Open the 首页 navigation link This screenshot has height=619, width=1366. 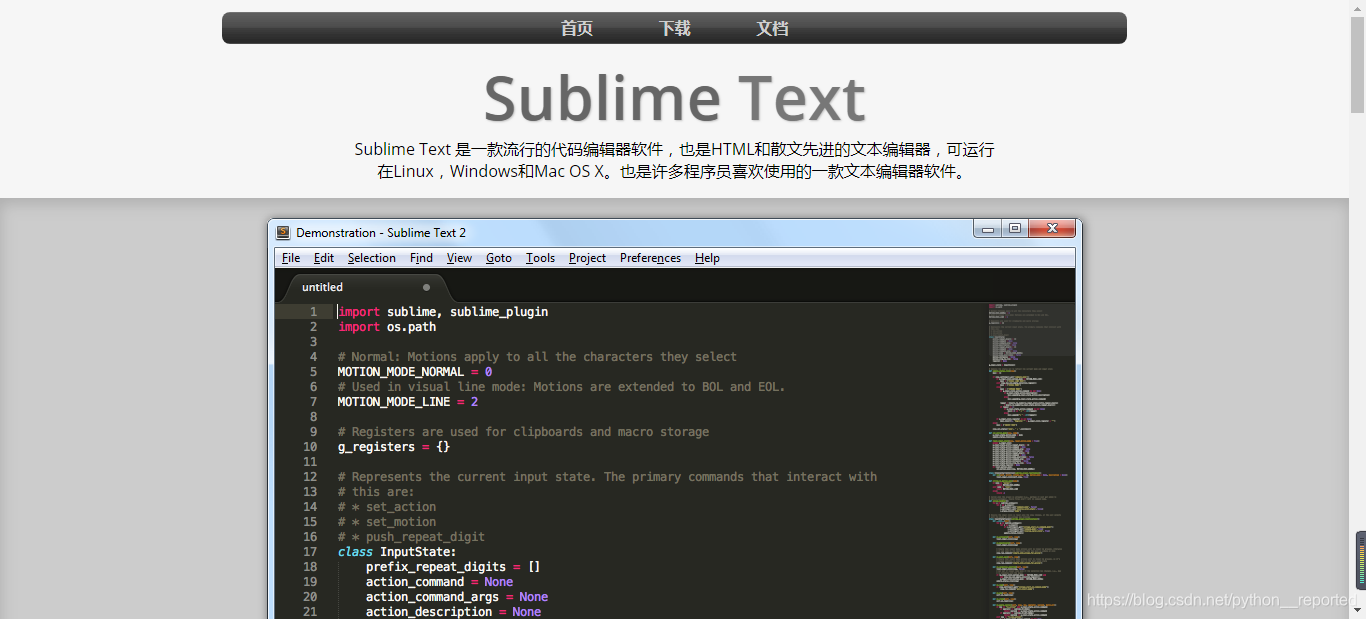[x=576, y=28]
